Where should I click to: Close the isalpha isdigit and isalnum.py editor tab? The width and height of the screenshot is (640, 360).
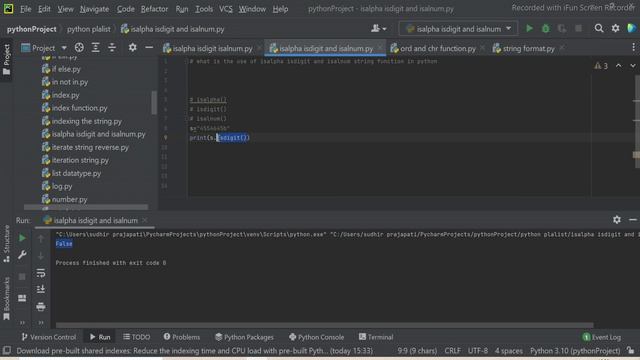coord(380,48)
